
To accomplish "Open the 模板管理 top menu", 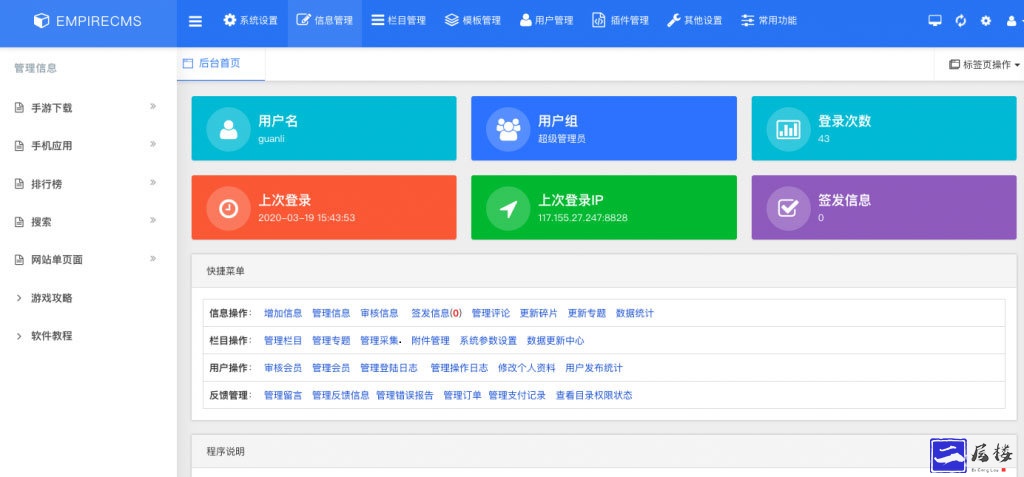I will [x=473, y=21].
